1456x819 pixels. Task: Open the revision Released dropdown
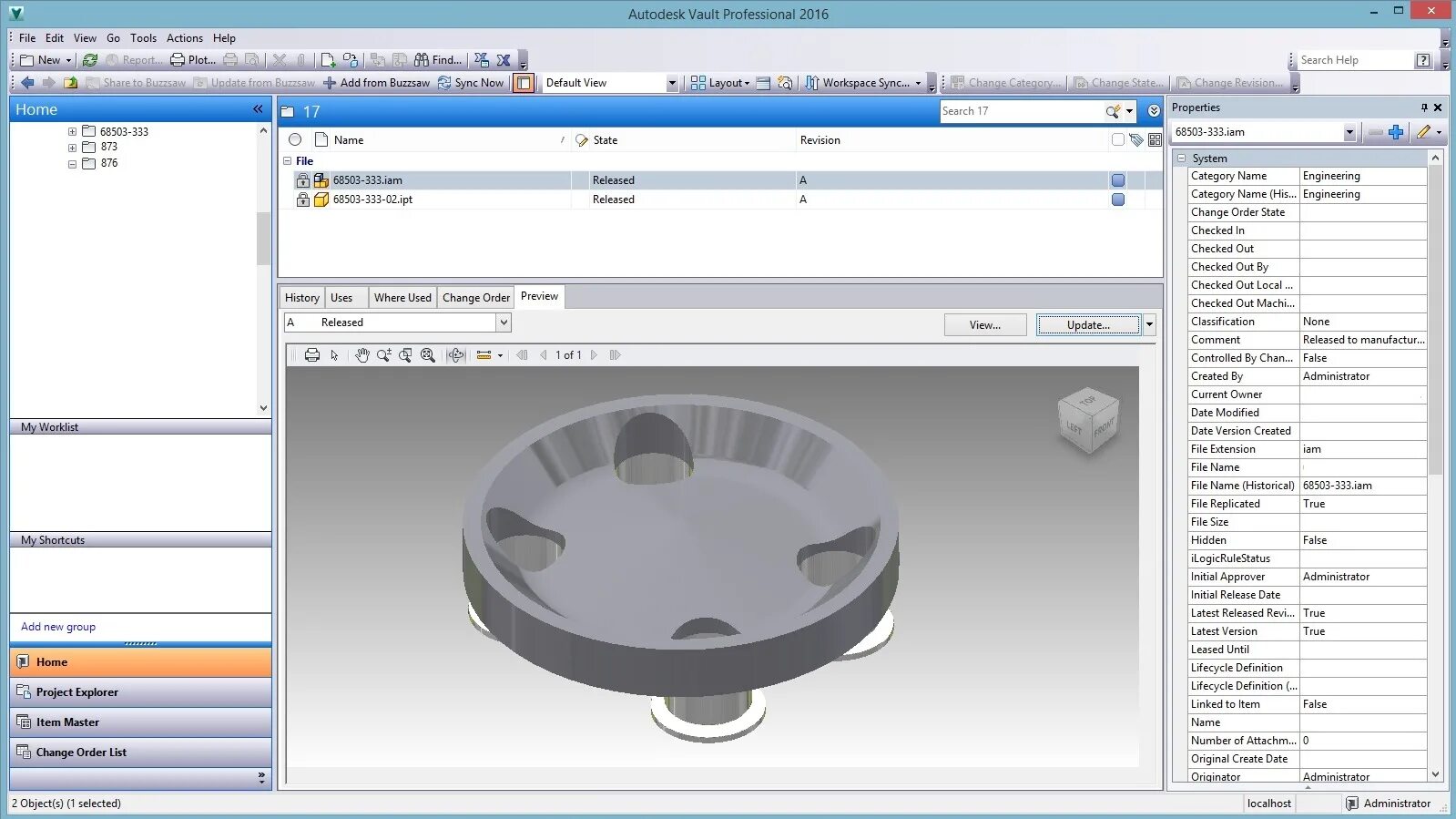coord(503,322)
